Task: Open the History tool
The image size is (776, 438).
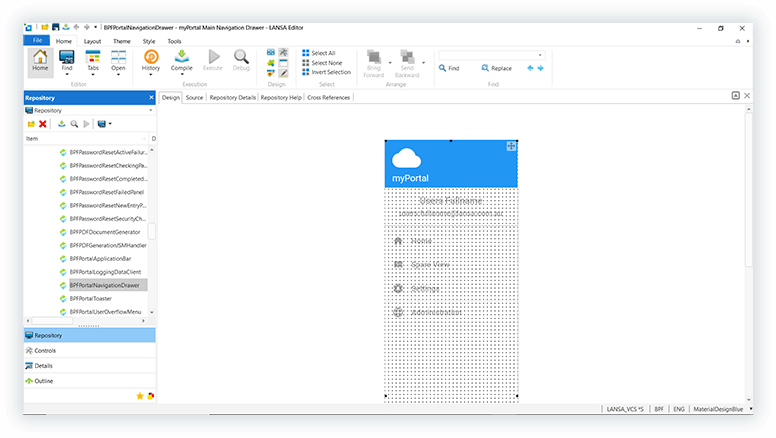Action: pos(151,57)
